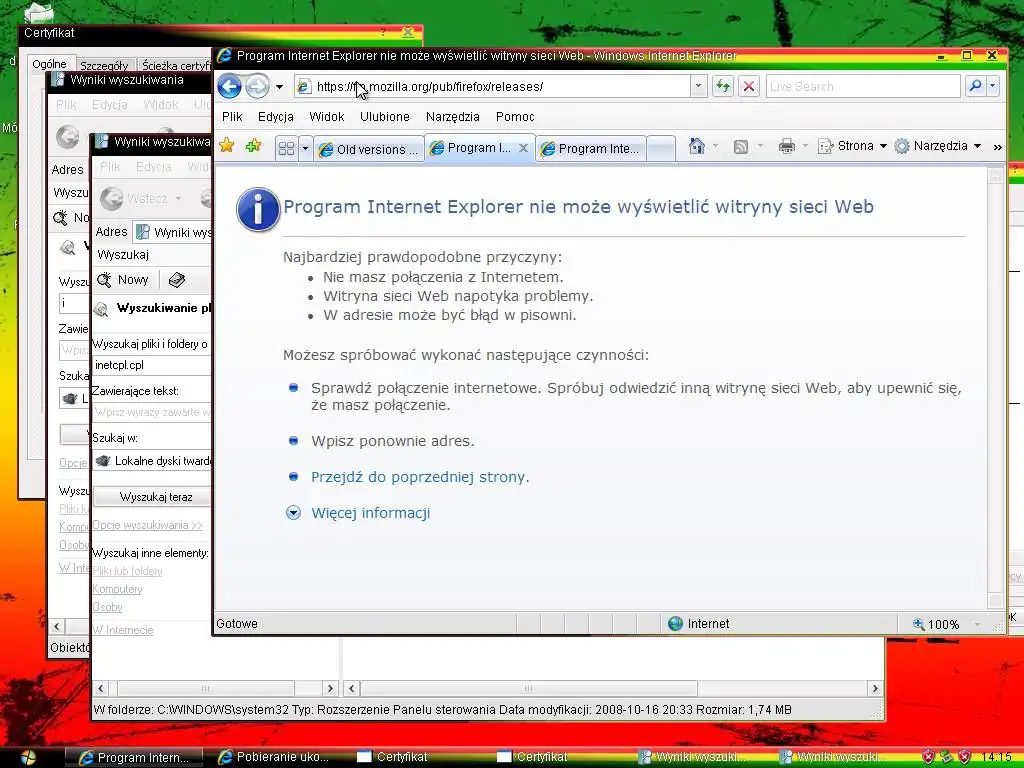Switch to the Old versions tab
Viewport: 1024px width, 768px height.
click(369, 149)
